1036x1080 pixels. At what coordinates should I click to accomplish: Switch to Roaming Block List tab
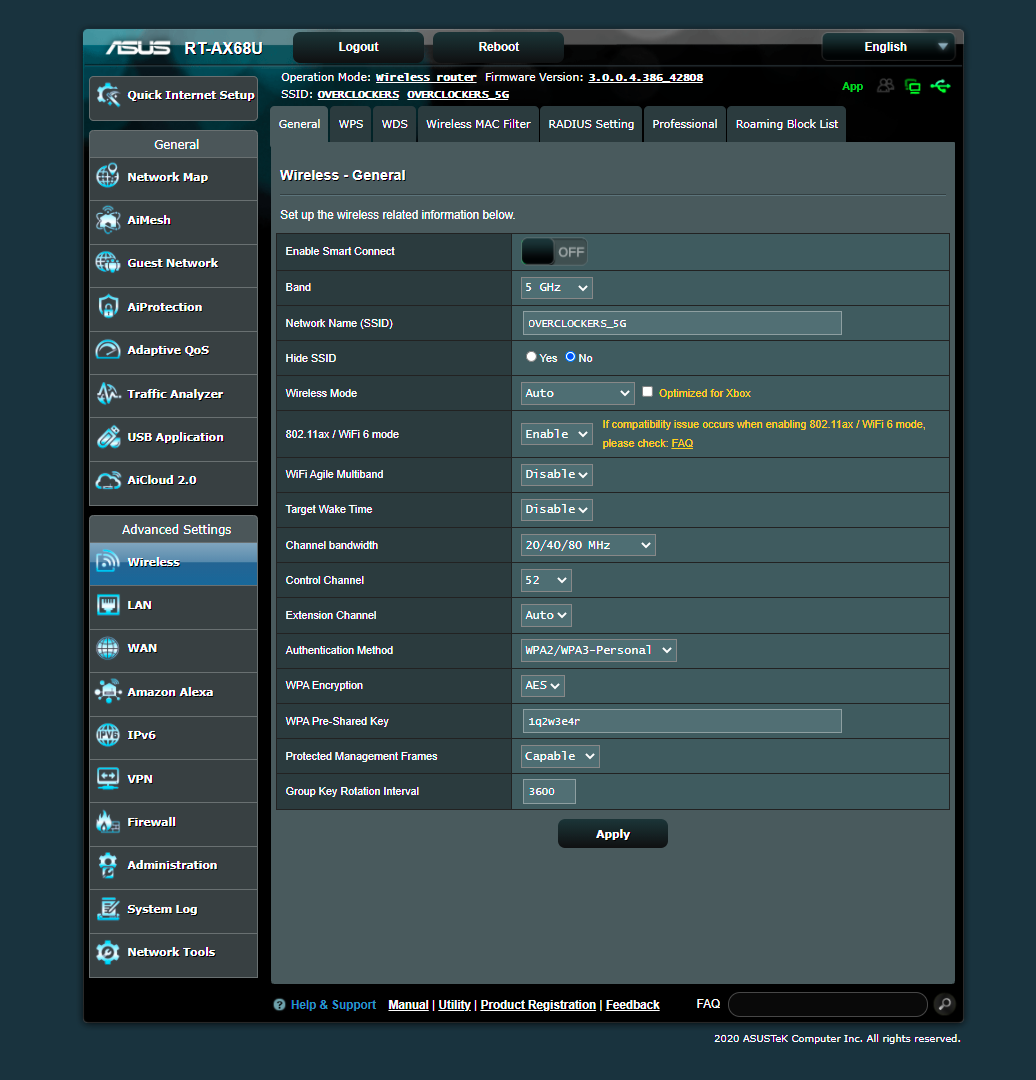click(x=787, y=124)
